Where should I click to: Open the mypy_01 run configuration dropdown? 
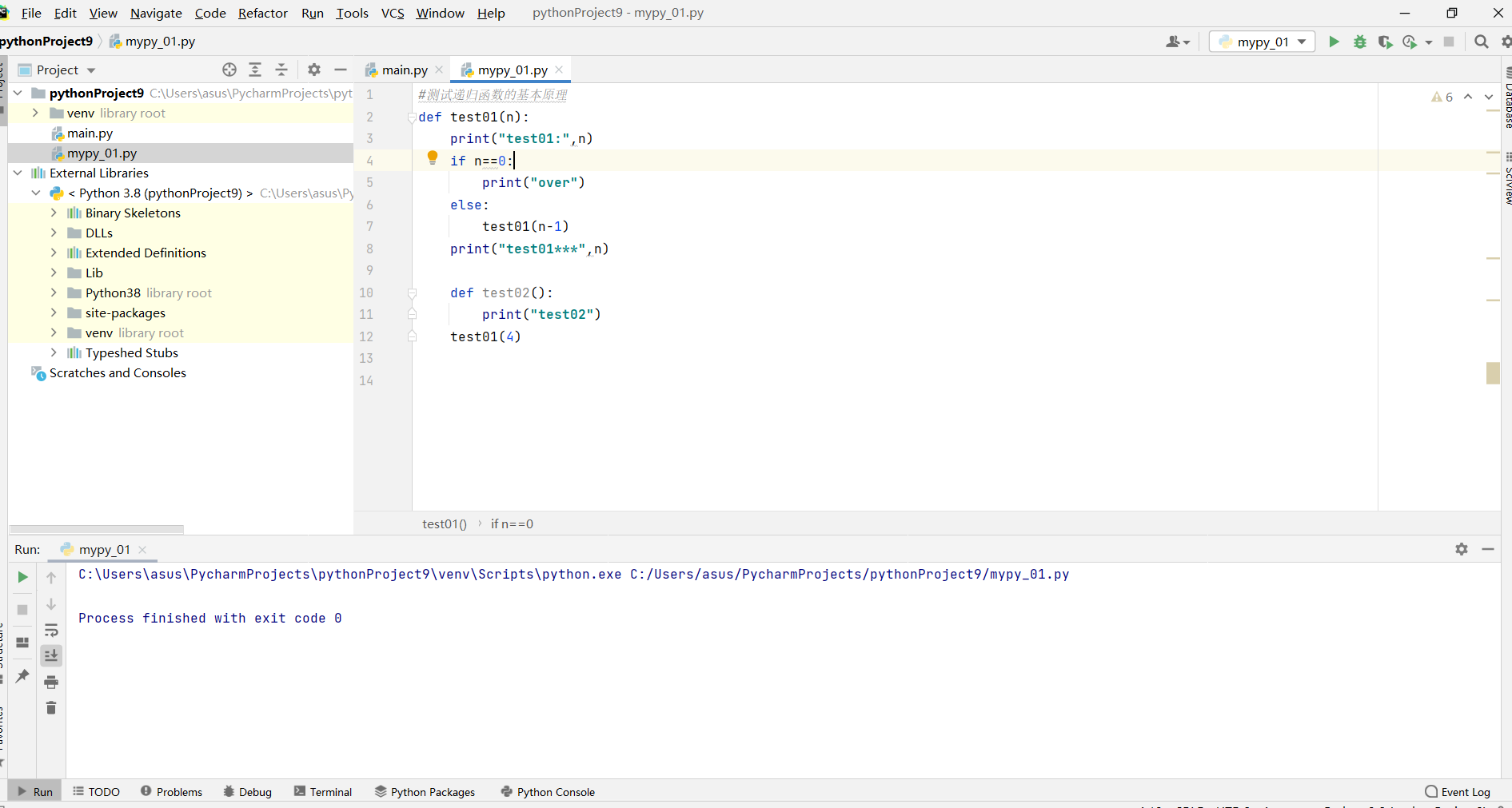pyautogui.click(x=1262, y=42)
